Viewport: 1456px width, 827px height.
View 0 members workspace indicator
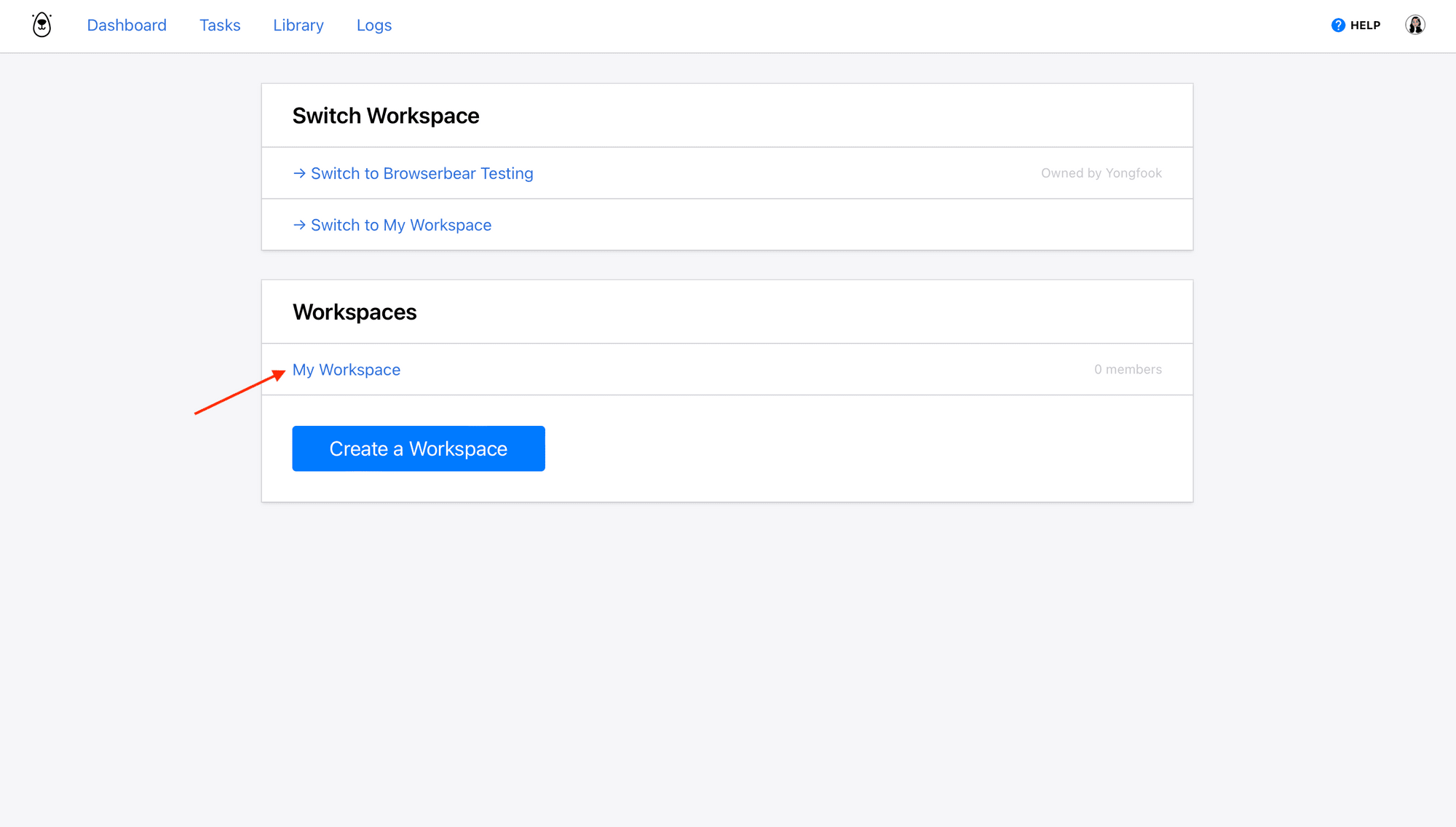(1127, 369)
